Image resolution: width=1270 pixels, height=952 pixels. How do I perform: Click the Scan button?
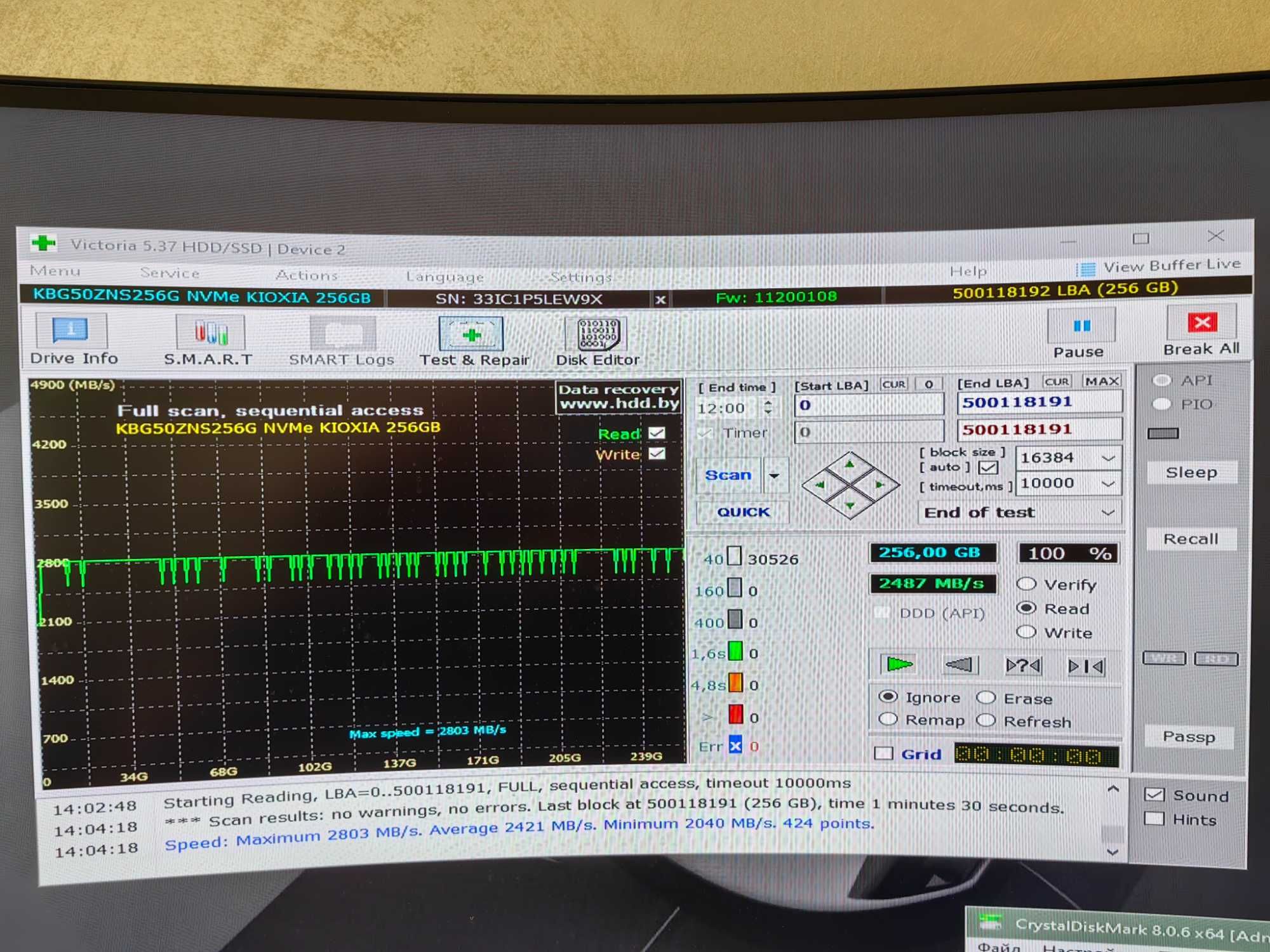[728, 475]
